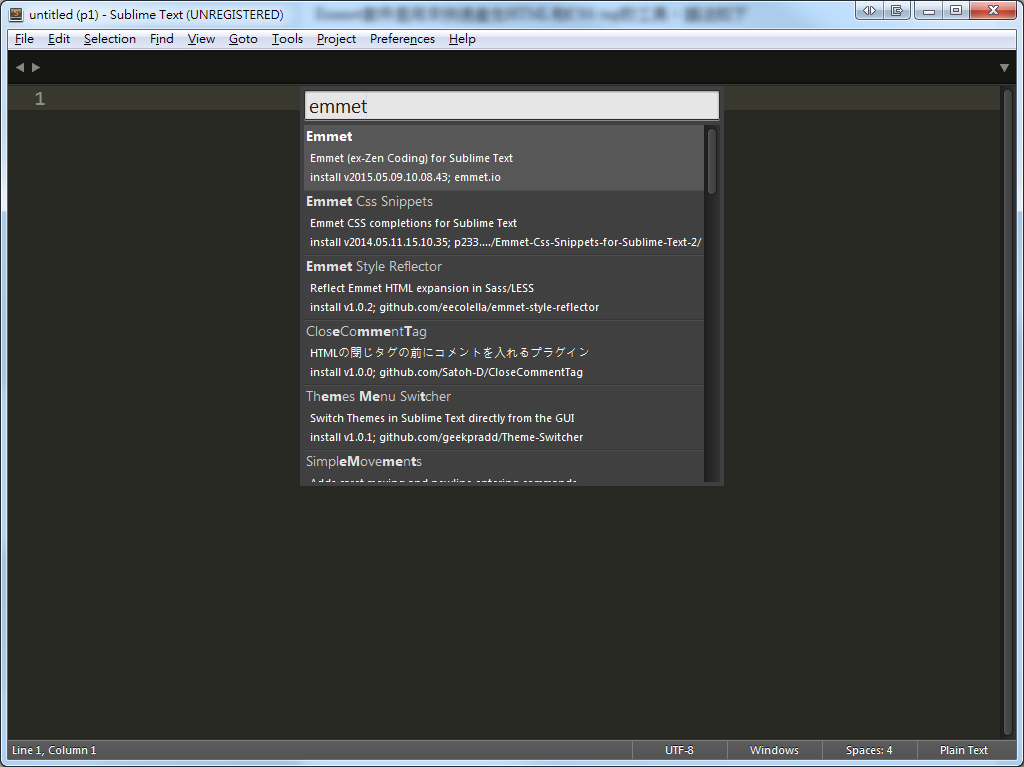This screenshot has height=767, width=1024.
Task: Click line number 1 in the gutter
Action: [40, 99]
